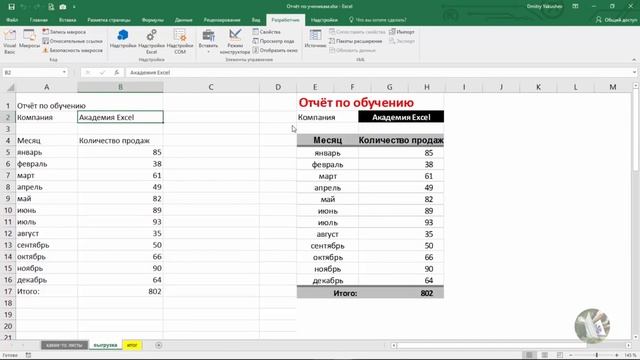Open the Файл tab

coord(12,20)
